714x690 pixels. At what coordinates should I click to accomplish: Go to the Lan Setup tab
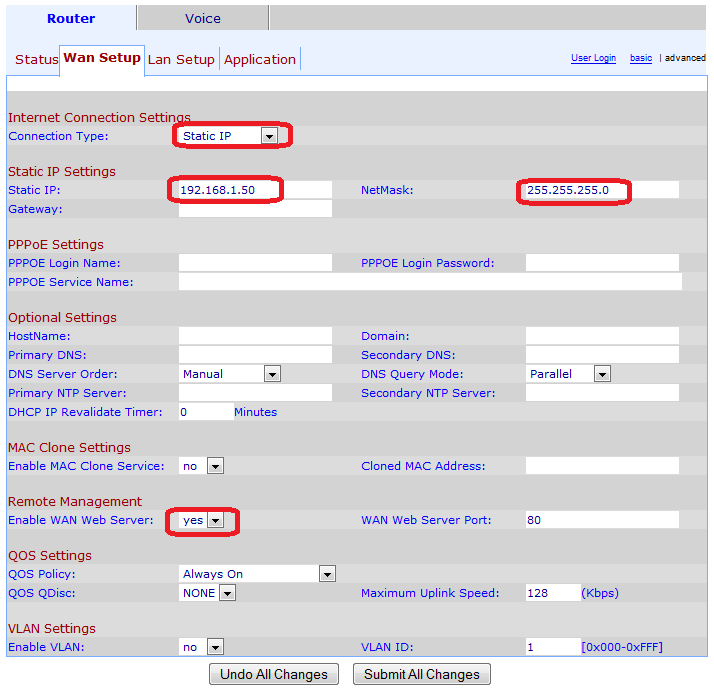[181, 59]
